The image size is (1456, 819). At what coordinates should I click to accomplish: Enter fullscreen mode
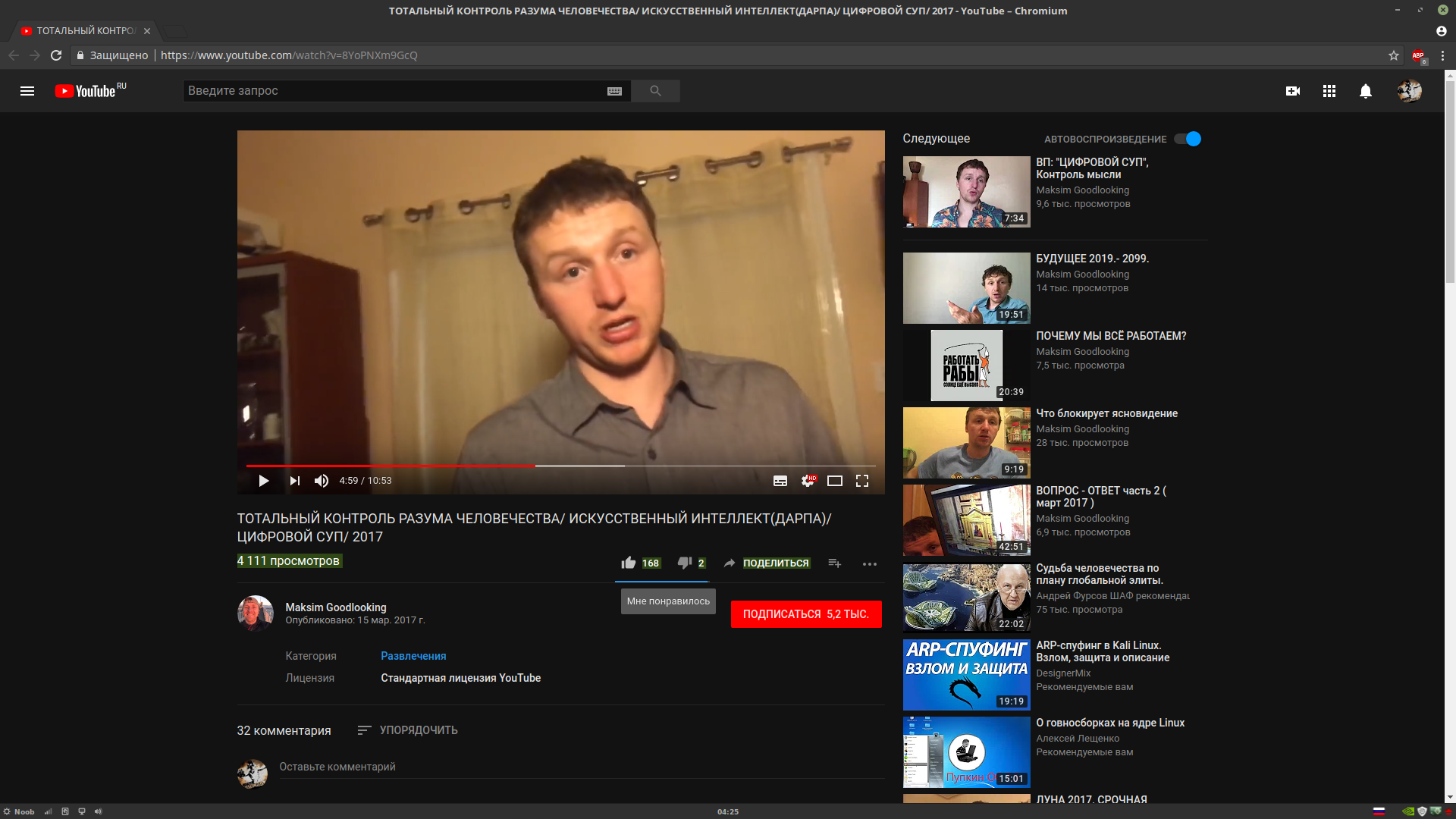(x=862, y=481)
